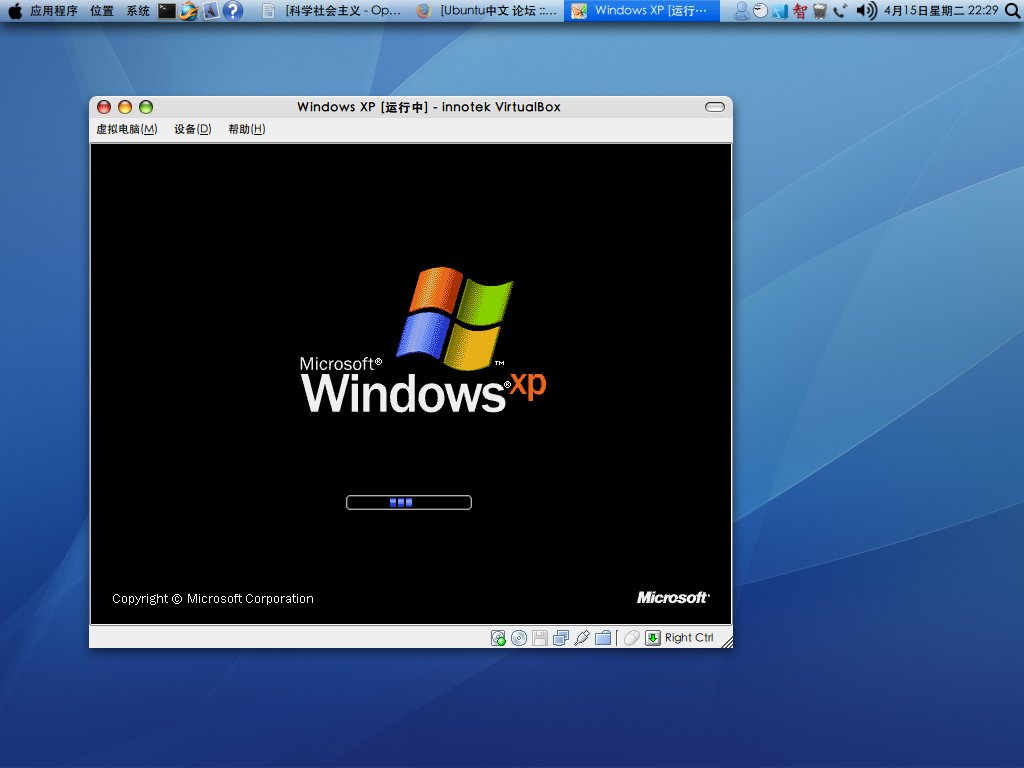
Task: Open the Apple logo main menu
Action: click(15, 11)
